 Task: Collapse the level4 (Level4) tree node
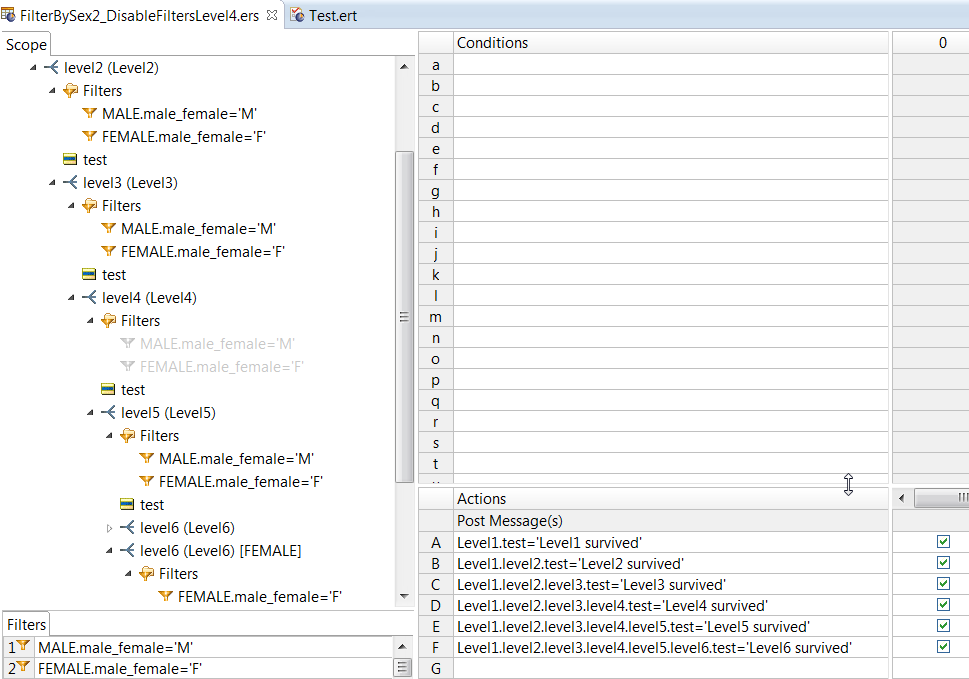click(x=72, y=298)
